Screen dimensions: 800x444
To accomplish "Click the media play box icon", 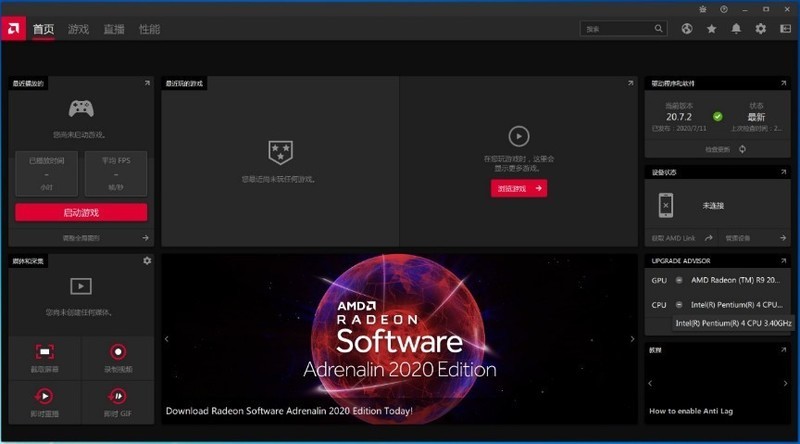I will [81, 286].
